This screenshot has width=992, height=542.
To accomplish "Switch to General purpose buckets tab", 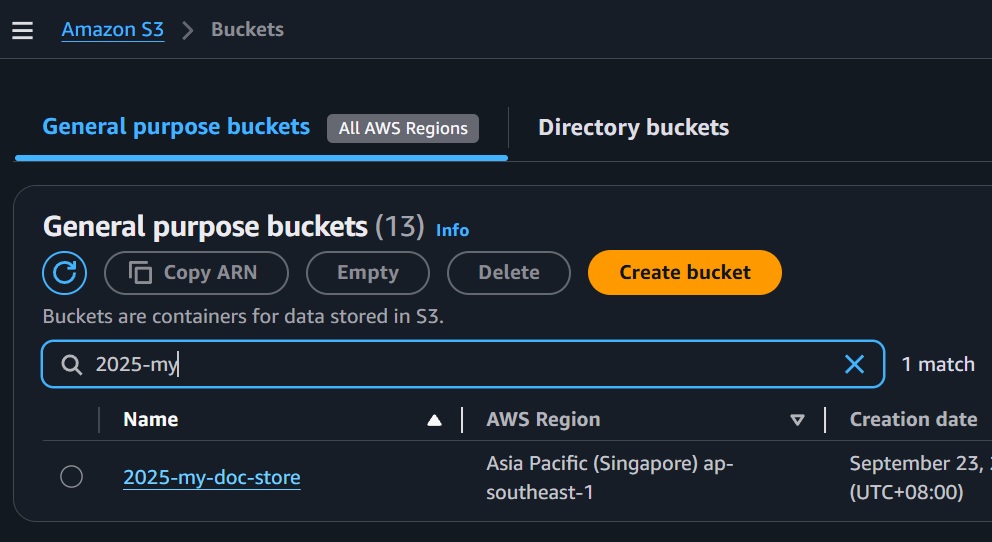I will 176,127.
